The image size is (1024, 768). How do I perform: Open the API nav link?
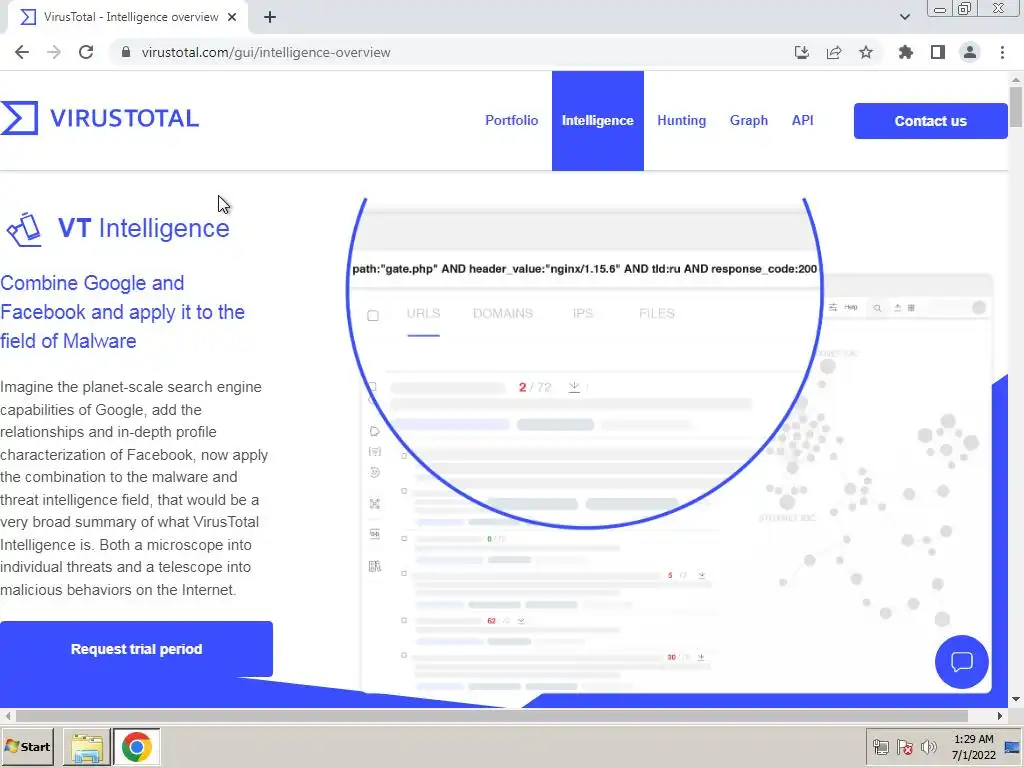pyautogui.click(x=803, y=120)
